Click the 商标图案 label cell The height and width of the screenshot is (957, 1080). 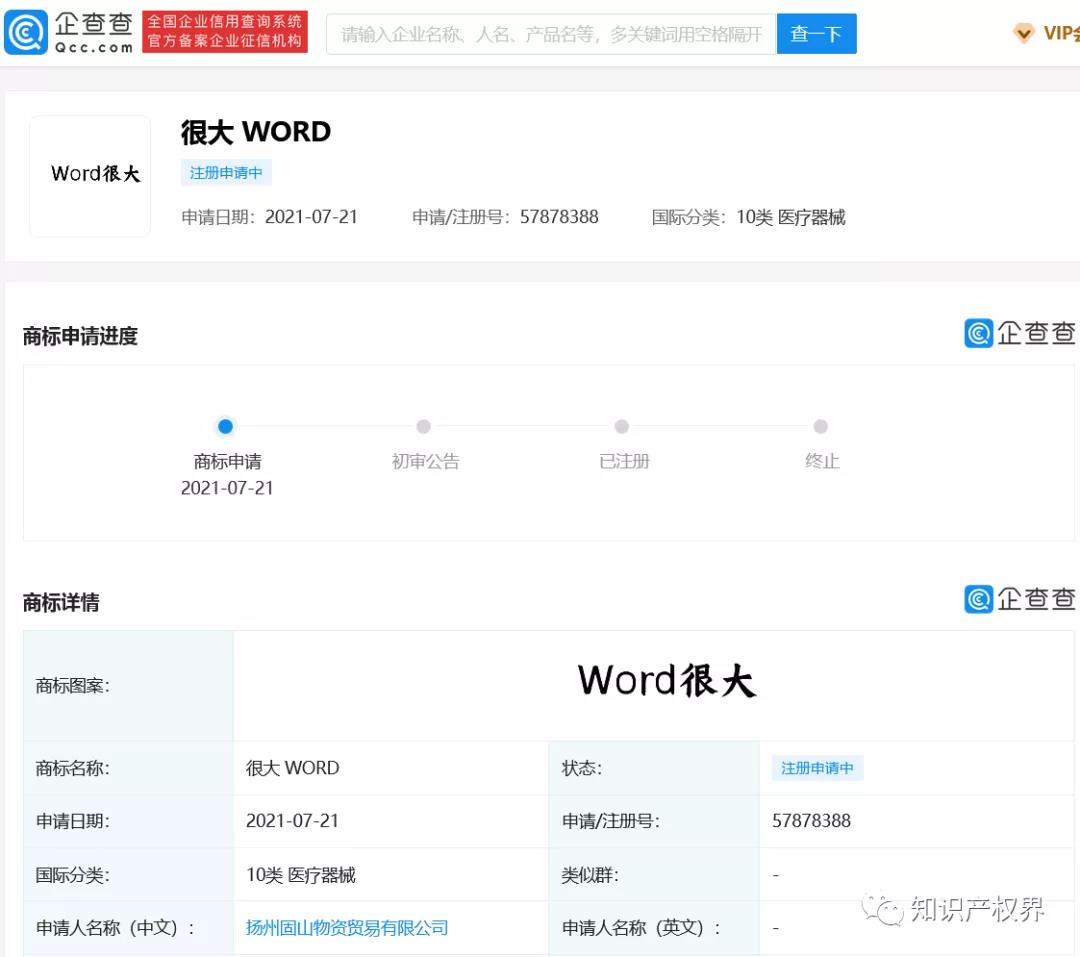tap(128, 686)
